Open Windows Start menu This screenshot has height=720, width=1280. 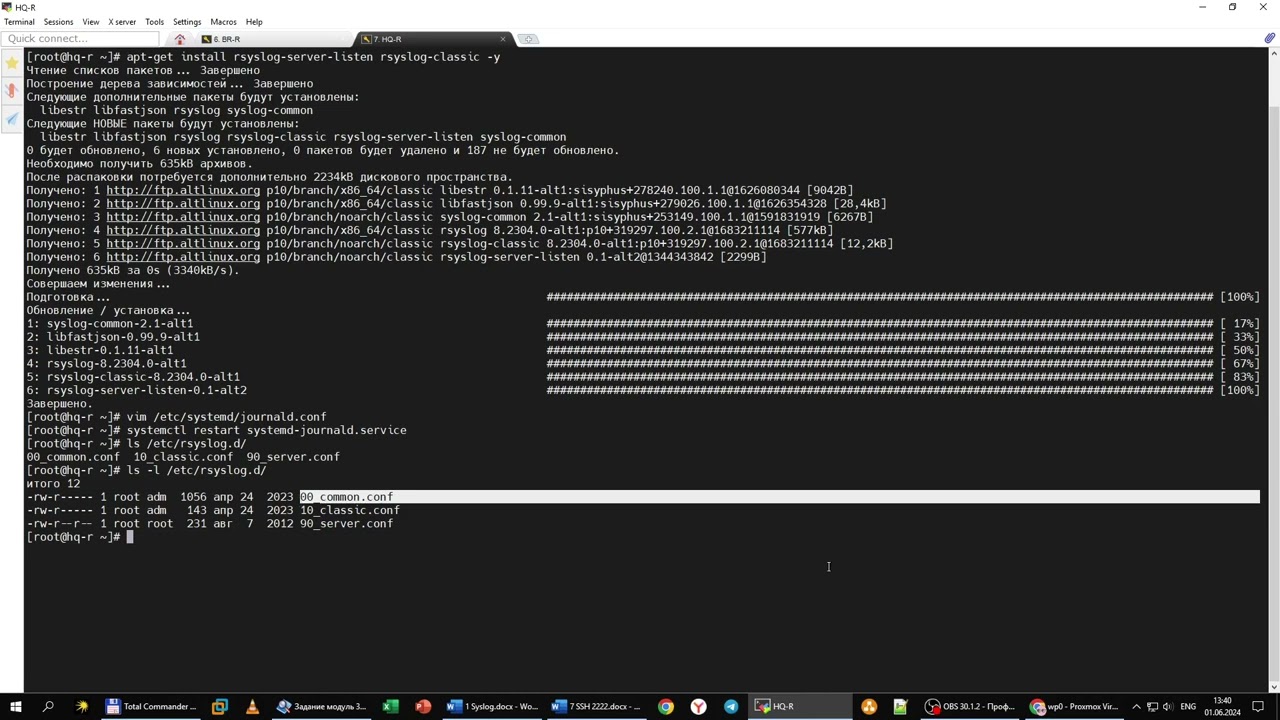15,706
